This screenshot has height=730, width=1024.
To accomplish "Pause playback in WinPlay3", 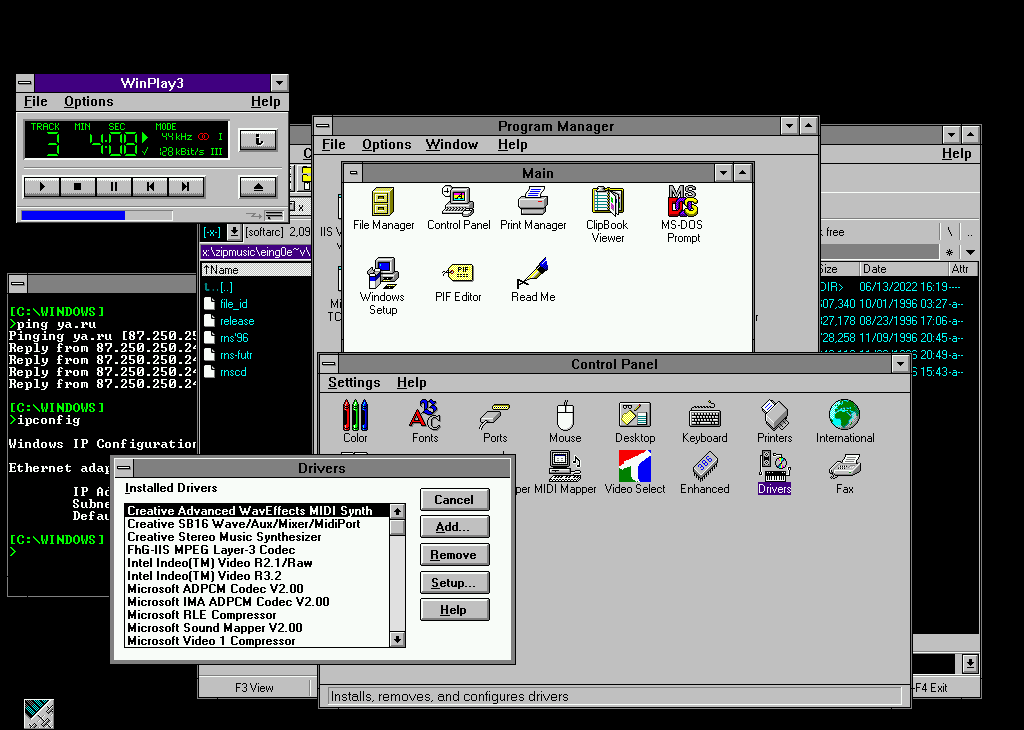I will [x=114, y=187].
